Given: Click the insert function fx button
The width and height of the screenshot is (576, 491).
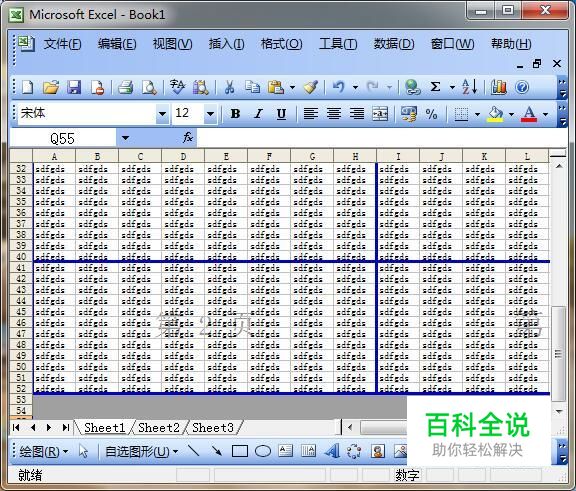Looking at the screenshot, I should [188, 138].
